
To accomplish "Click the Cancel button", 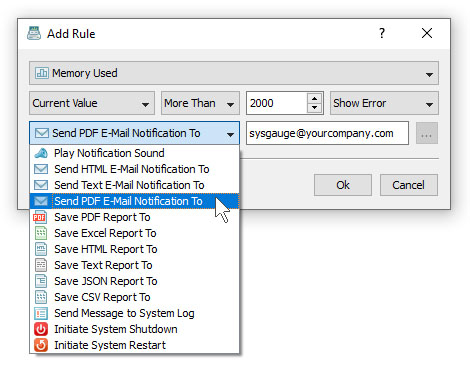I will pyautogui.click(x=409, y=185).
